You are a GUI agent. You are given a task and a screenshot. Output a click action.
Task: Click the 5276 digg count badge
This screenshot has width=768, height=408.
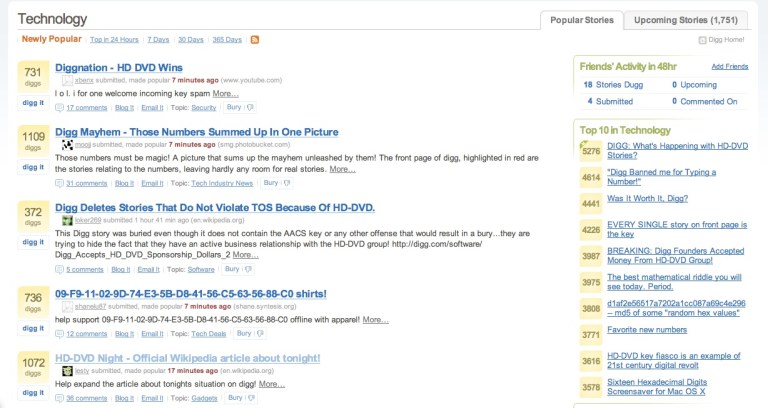pos(591,151)
